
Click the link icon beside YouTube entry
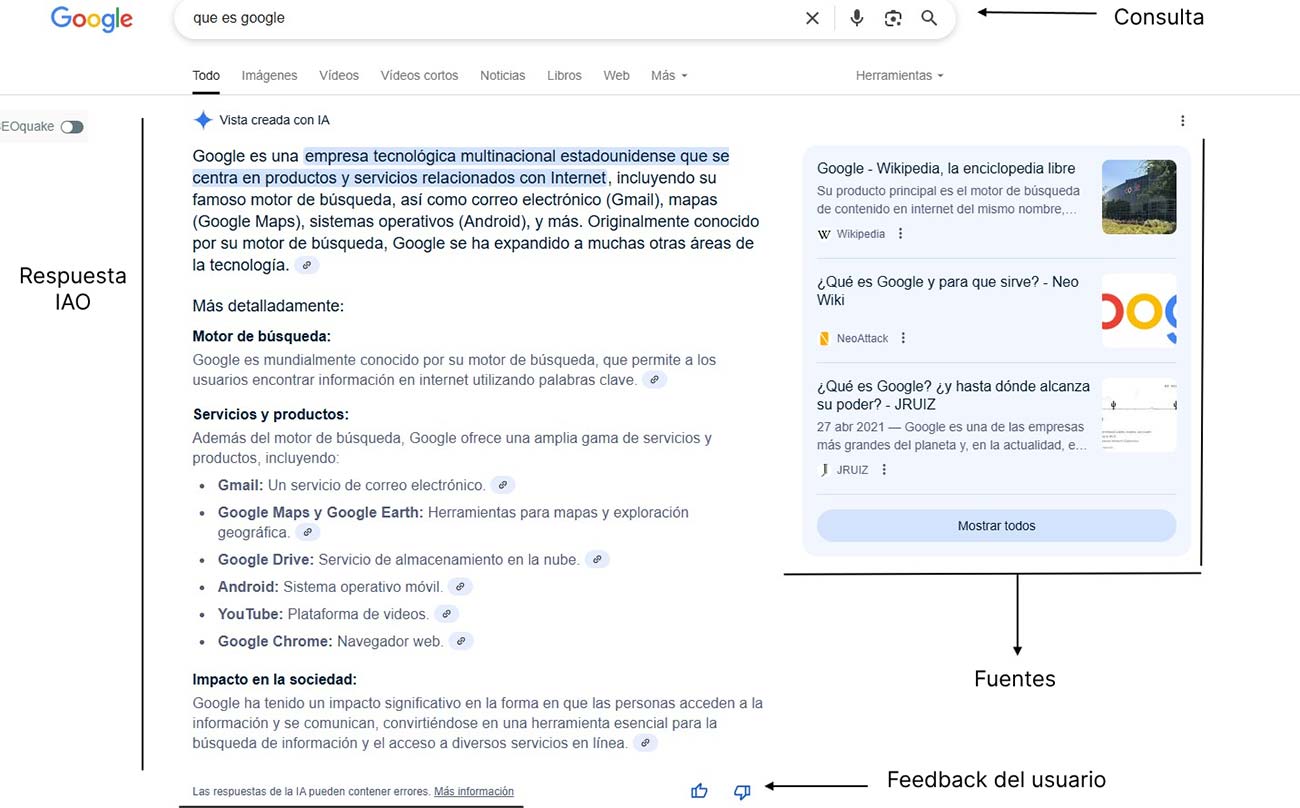click(447, 614)
